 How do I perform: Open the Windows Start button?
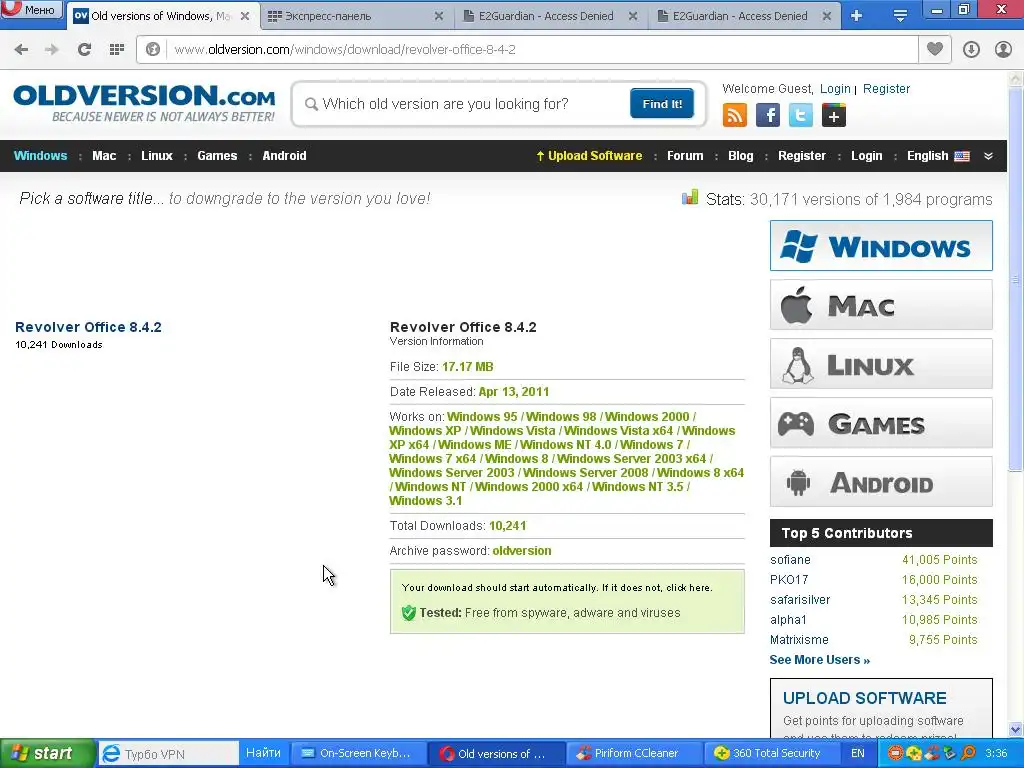click(47, 754)
